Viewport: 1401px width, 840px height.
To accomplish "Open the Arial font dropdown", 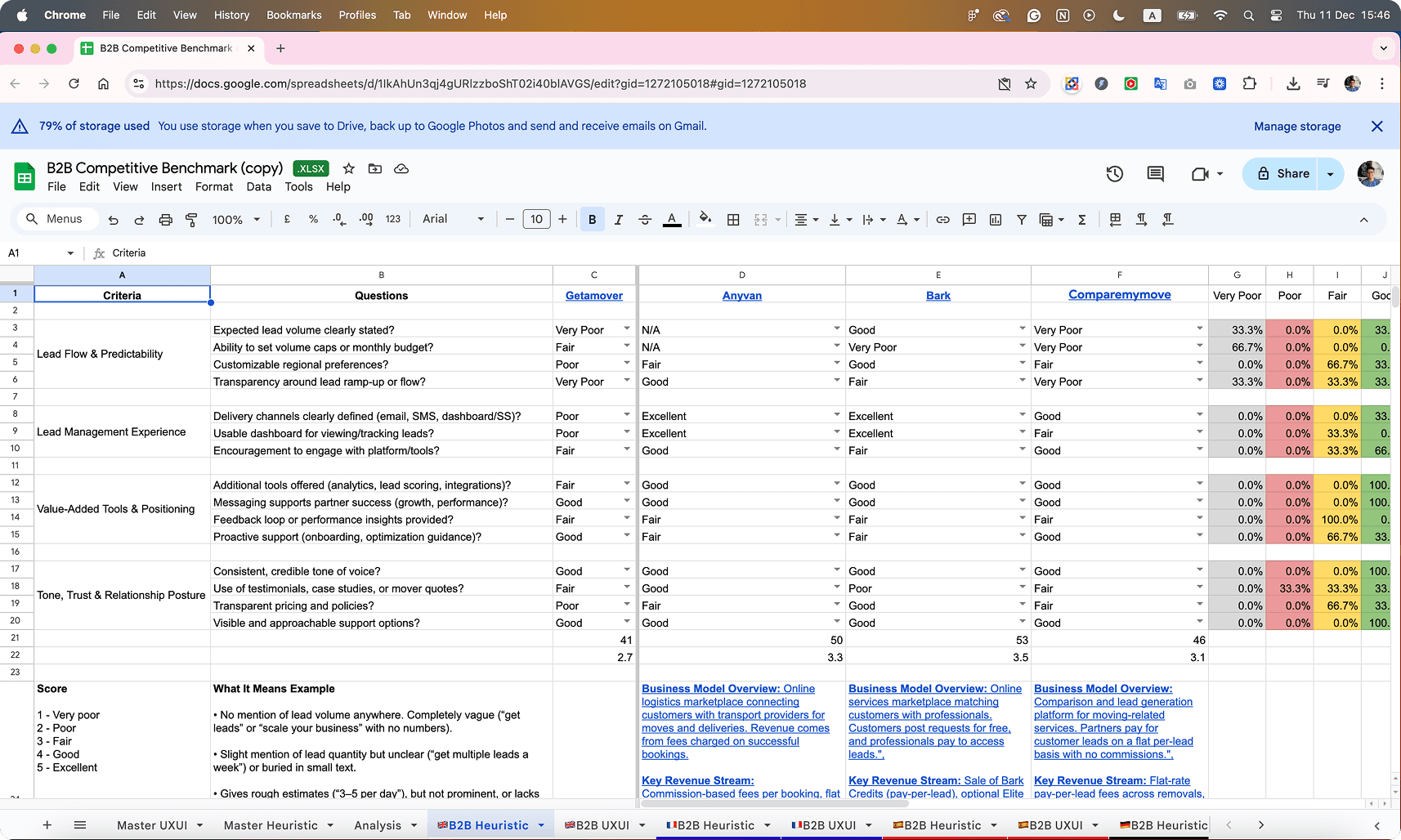I will click(x=453, y=219).
